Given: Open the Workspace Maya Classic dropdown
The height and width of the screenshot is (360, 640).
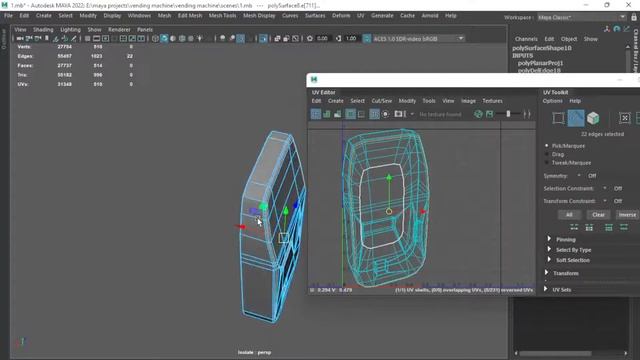Looking at the screenshot, I should pyautogui.click(x=582, y=17).
